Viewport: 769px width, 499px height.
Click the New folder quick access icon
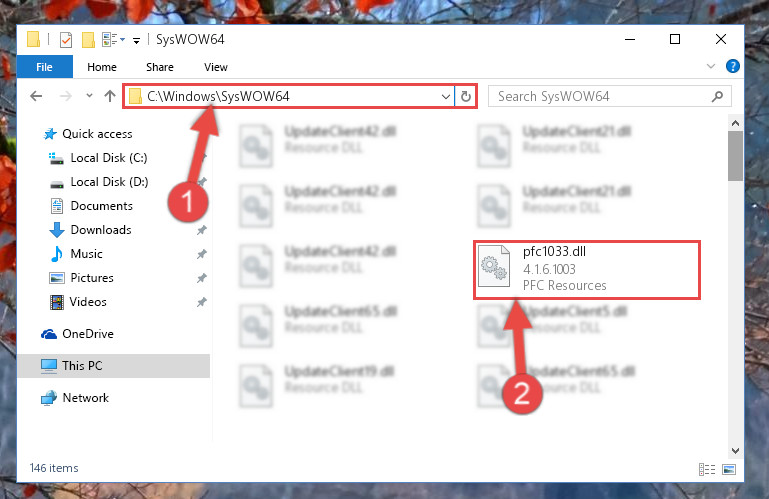pos(88,40)
